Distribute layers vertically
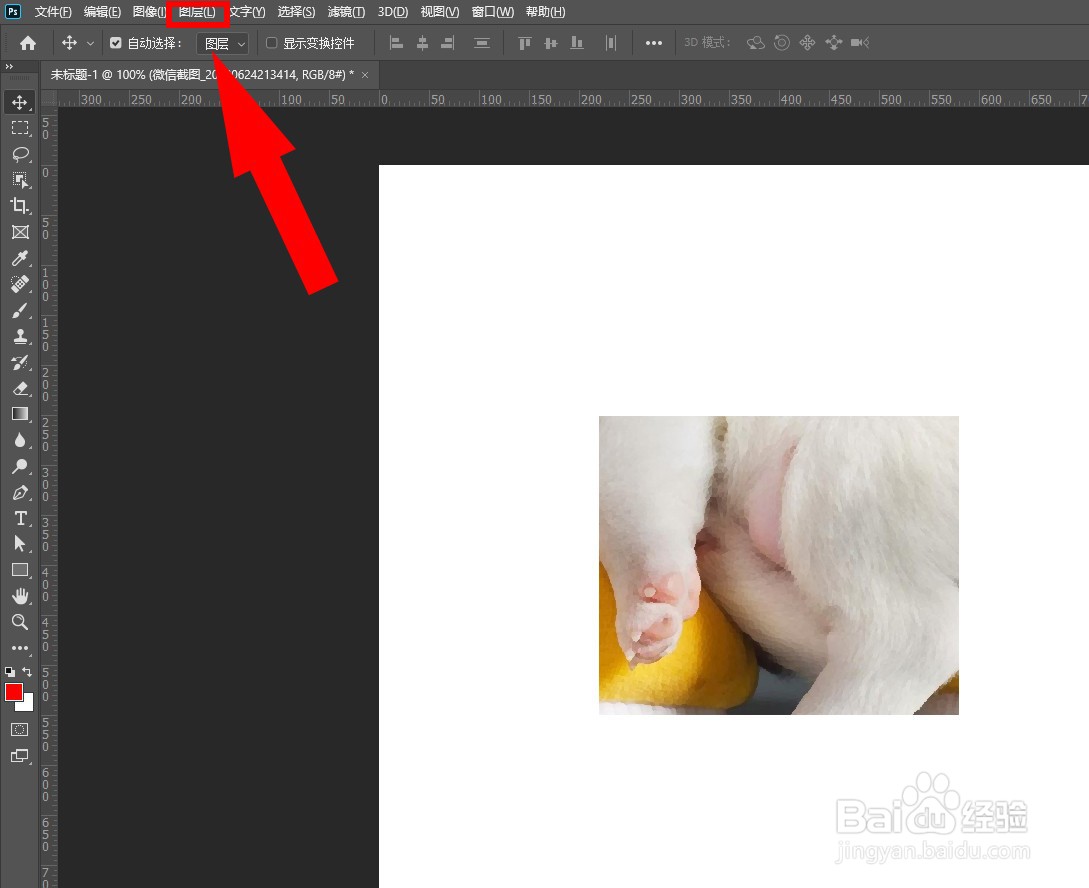This screenshot has height=888, width=1089. 481,43
